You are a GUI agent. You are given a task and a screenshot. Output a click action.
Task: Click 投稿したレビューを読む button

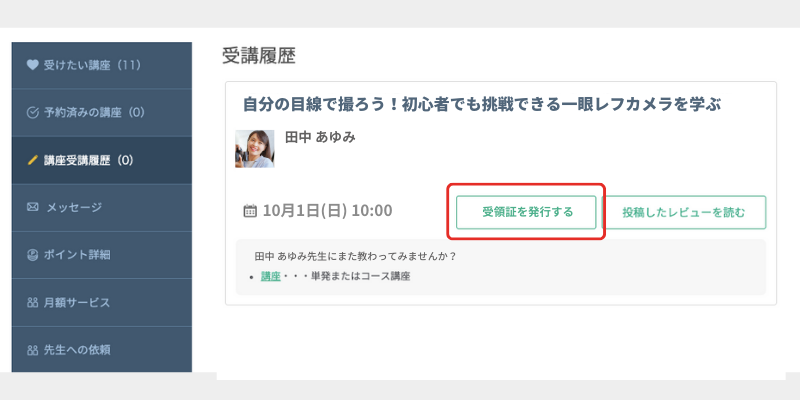684,212
